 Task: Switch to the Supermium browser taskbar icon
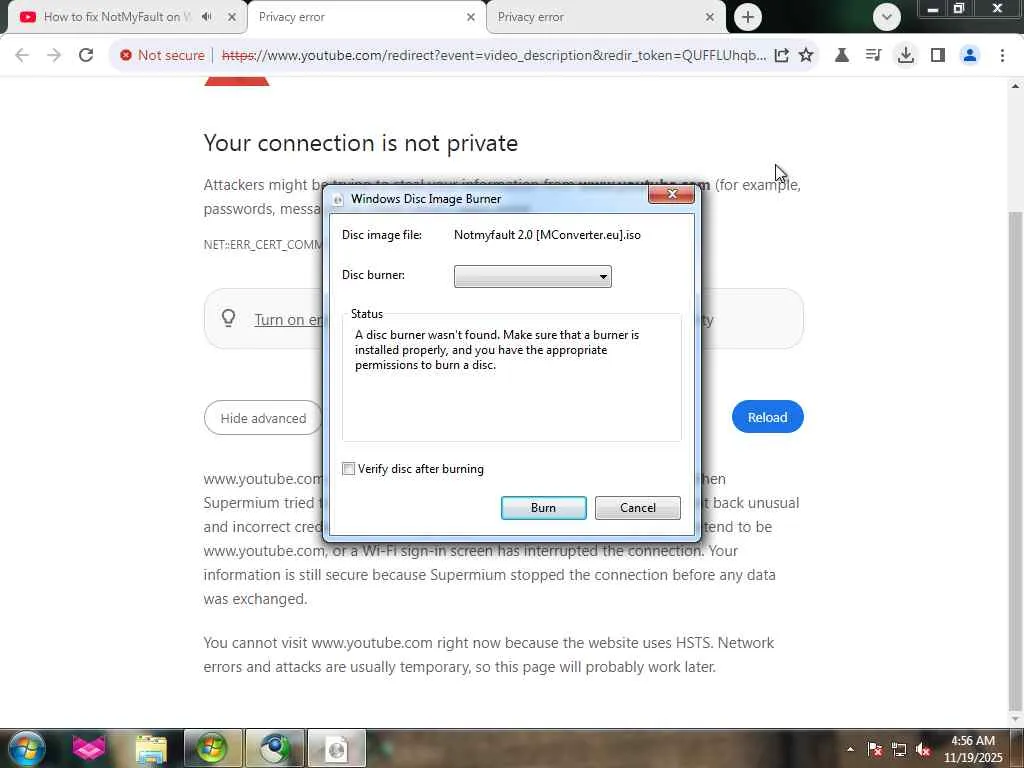tap(275, 748)
